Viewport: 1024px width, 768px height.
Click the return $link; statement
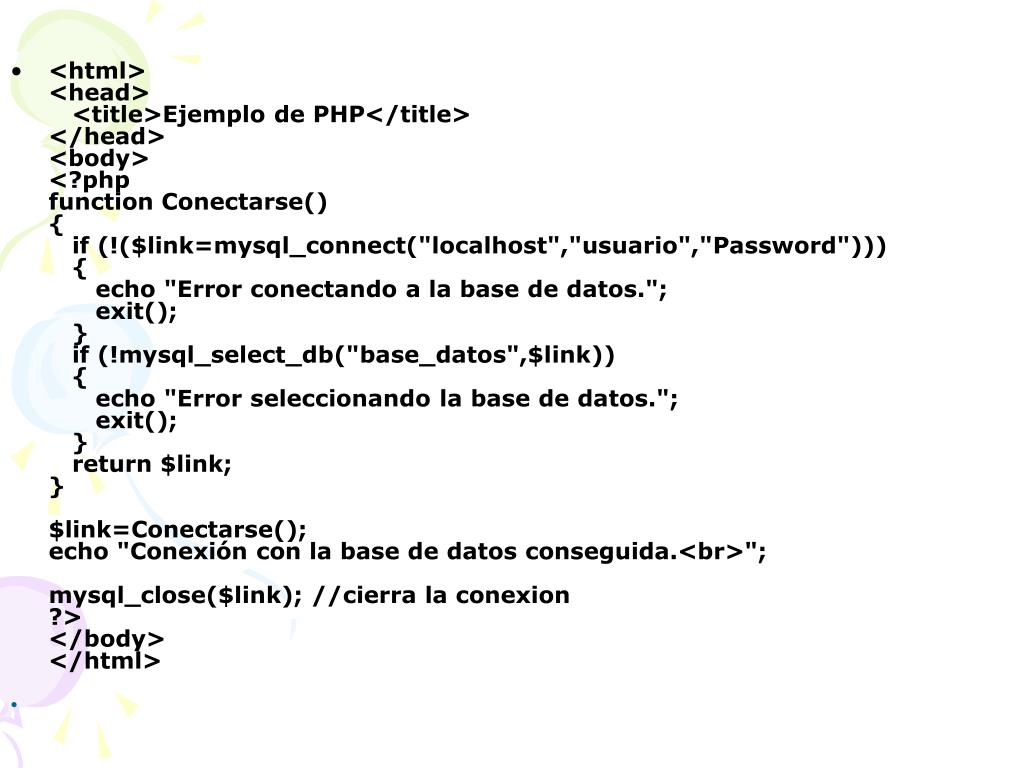152,464
